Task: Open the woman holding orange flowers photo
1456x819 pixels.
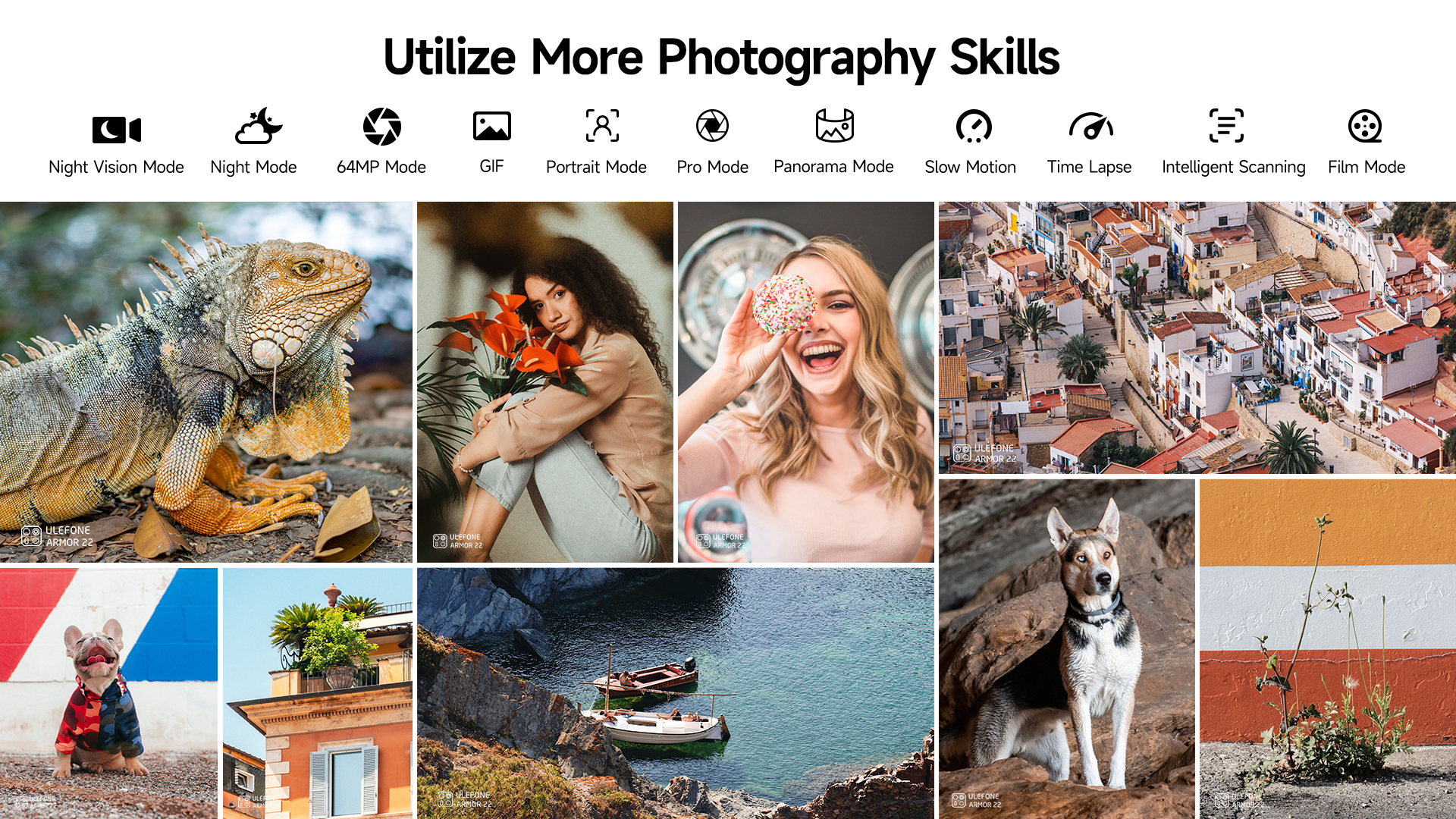Action: [x=544, y=381]
